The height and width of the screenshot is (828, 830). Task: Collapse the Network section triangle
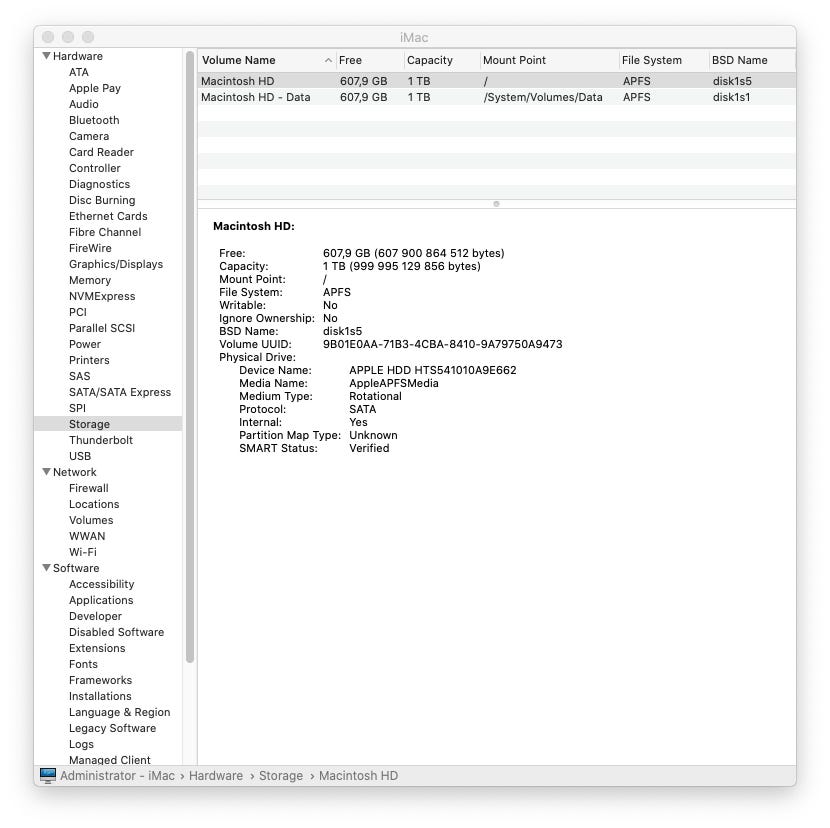[47, 472]
